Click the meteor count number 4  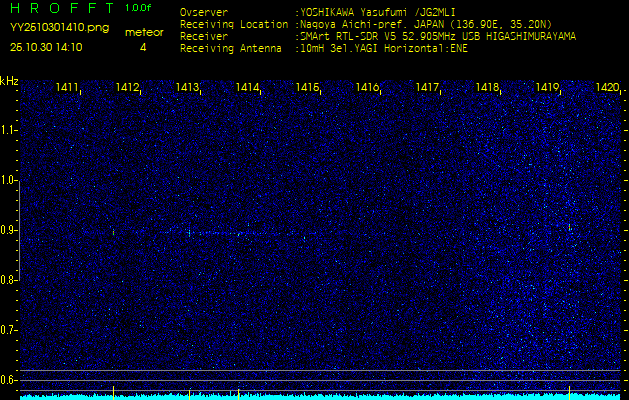tap(143, 47)
